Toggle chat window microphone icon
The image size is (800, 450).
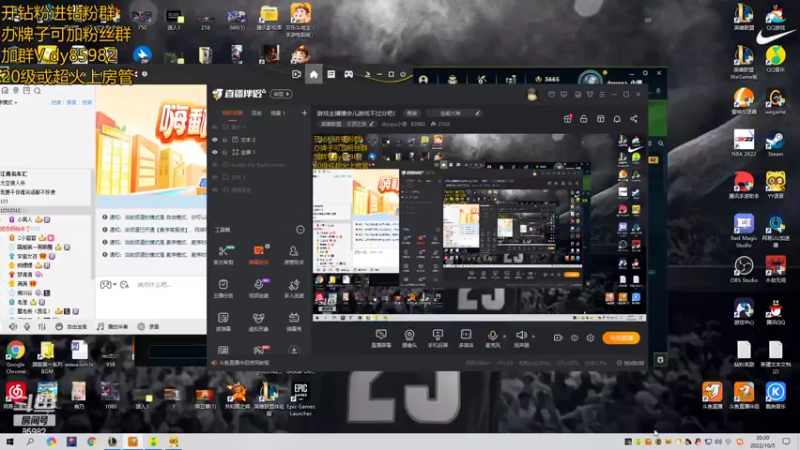27,327
